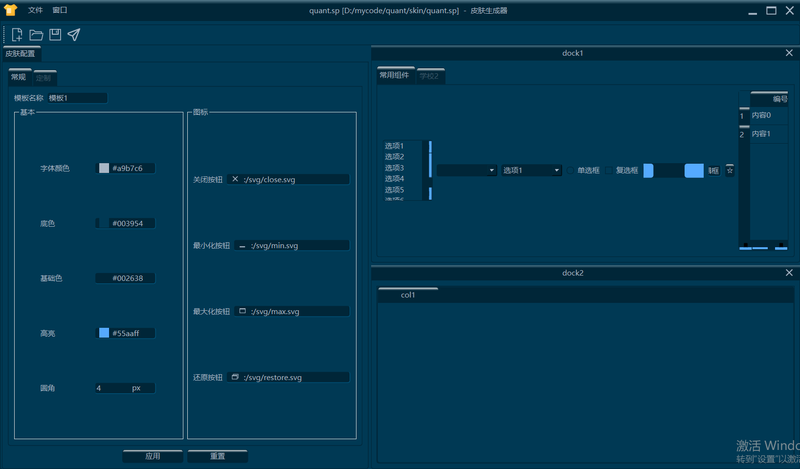This screenshot has width=800, height=469.
Task: Select the 皮肤配置 tab
Action: click(x=21, y=54)
